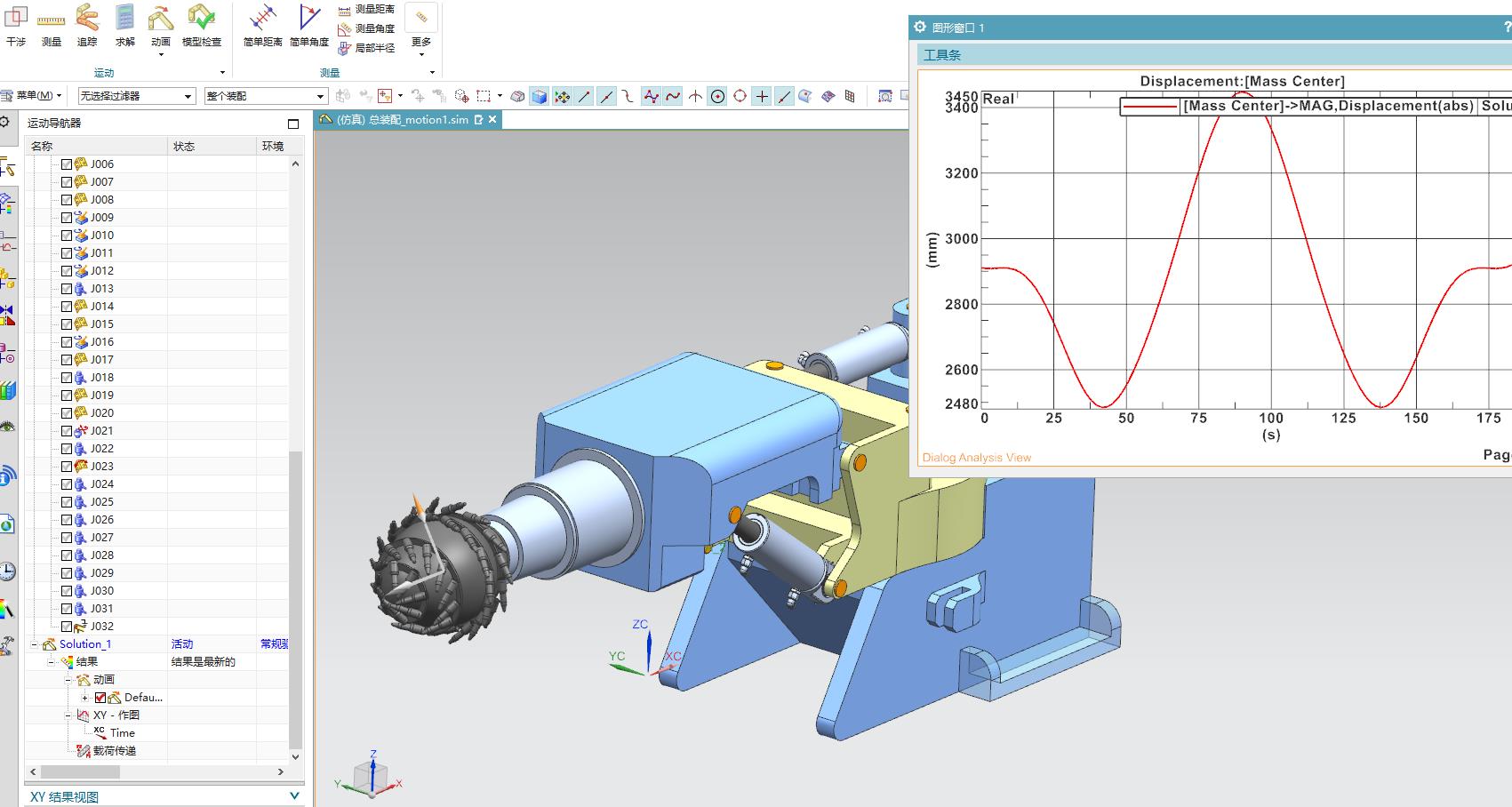Click 测量角度 measure angle

click(x=366, y=28)
